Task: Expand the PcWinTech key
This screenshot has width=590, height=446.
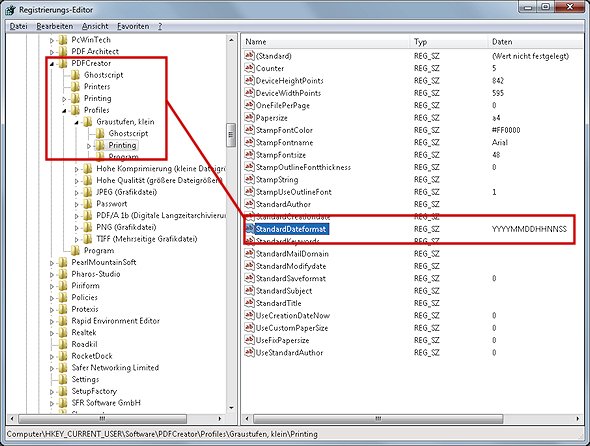Action: tap(52, 40)
